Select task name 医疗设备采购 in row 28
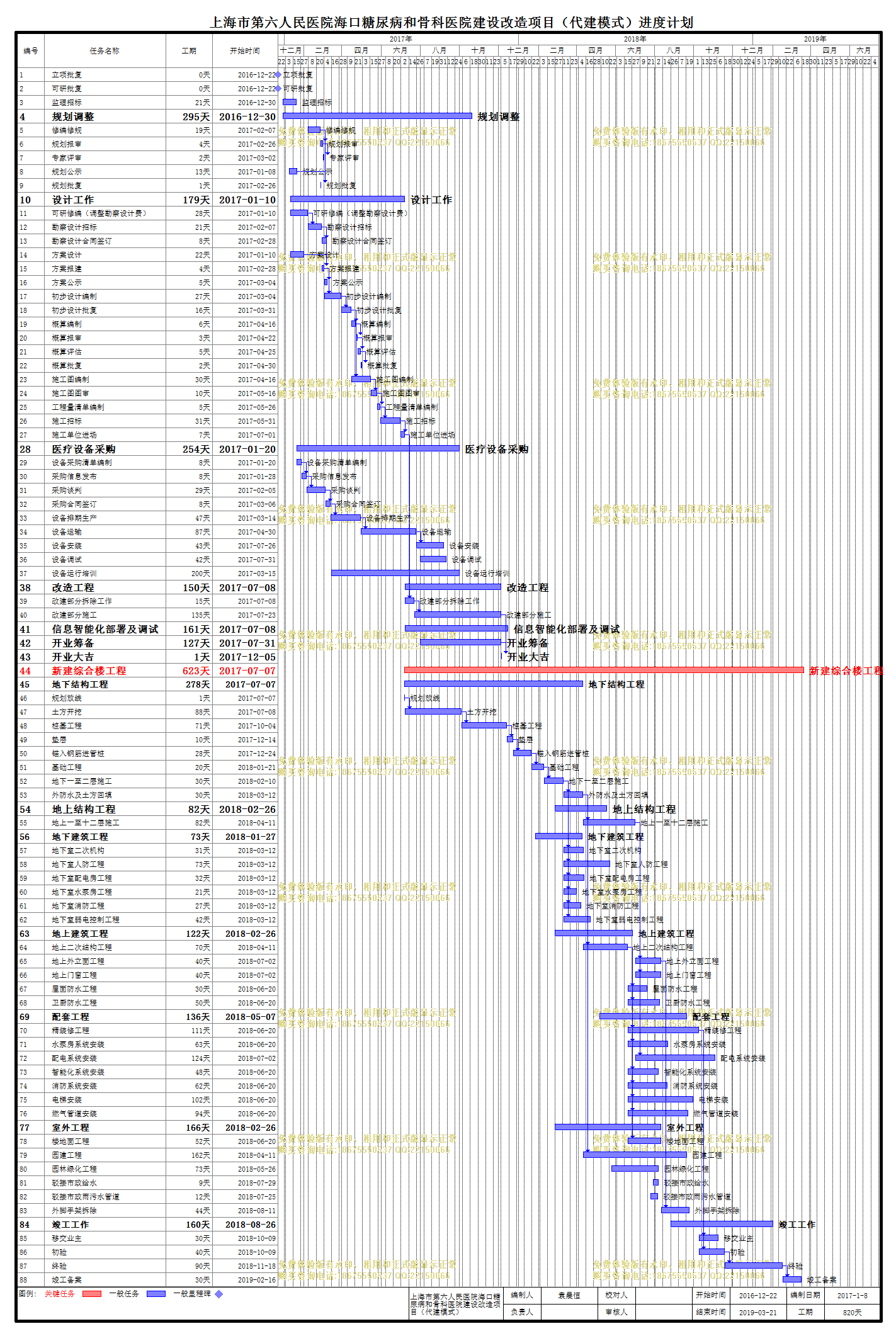The height and width of the screenshot is (1336, 896). click(x=84, y=449)
